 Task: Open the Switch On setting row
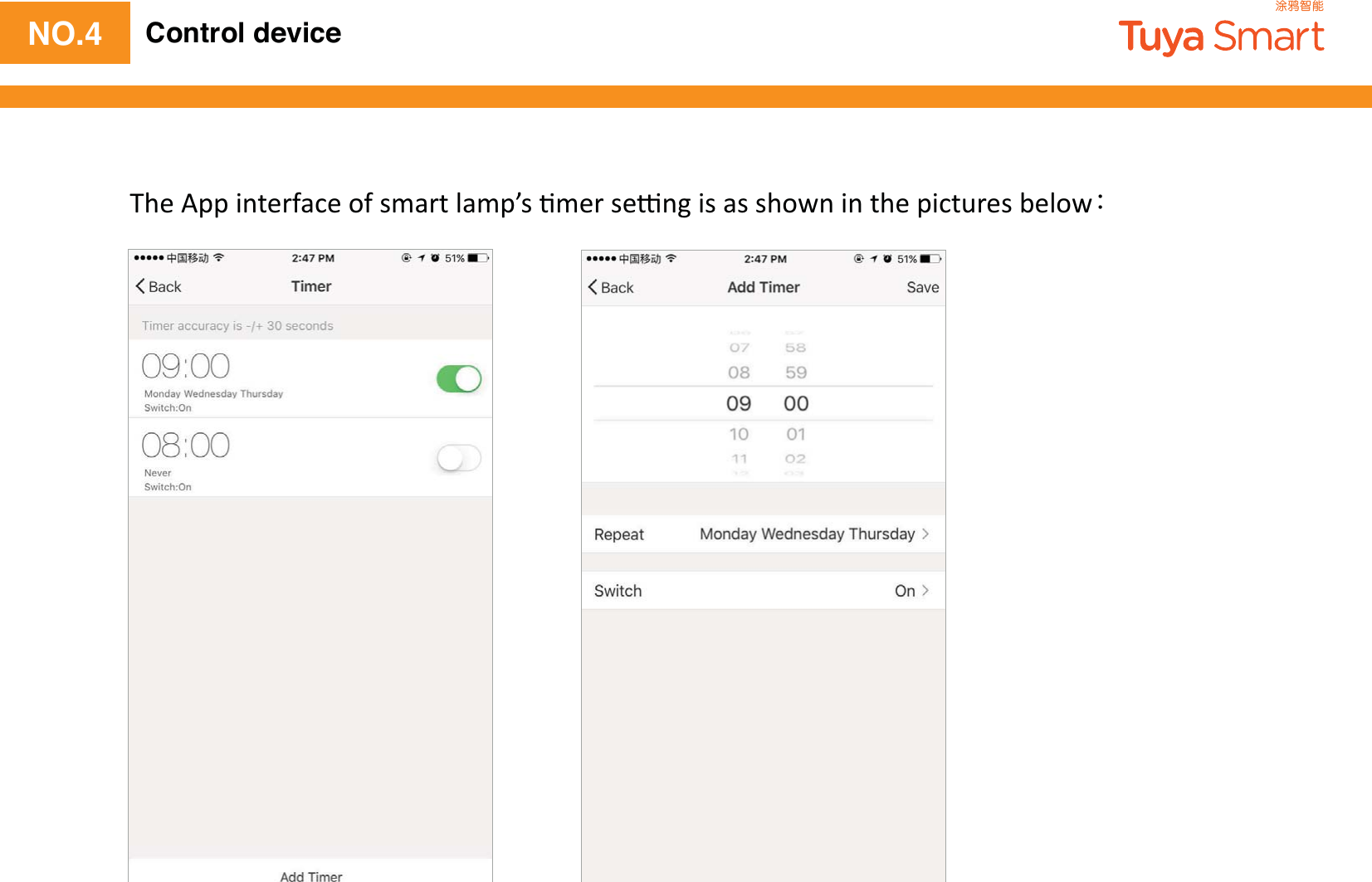pos(763,591)
